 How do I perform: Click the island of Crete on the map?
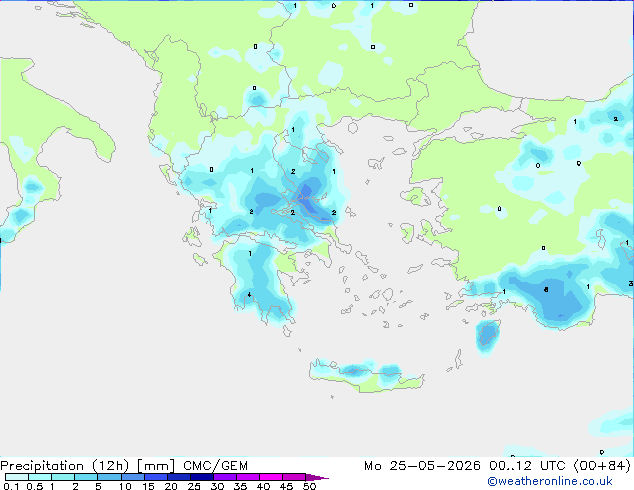click(366, 375)
